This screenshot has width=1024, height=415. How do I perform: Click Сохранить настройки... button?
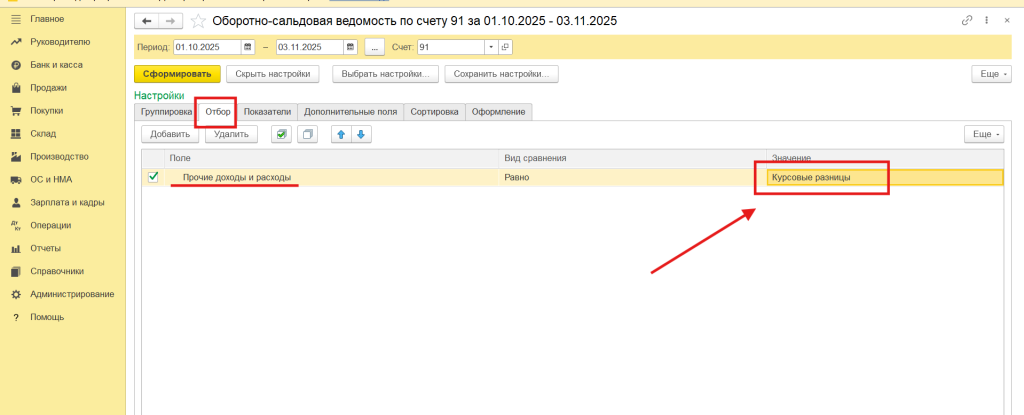[x=502, y=74]
